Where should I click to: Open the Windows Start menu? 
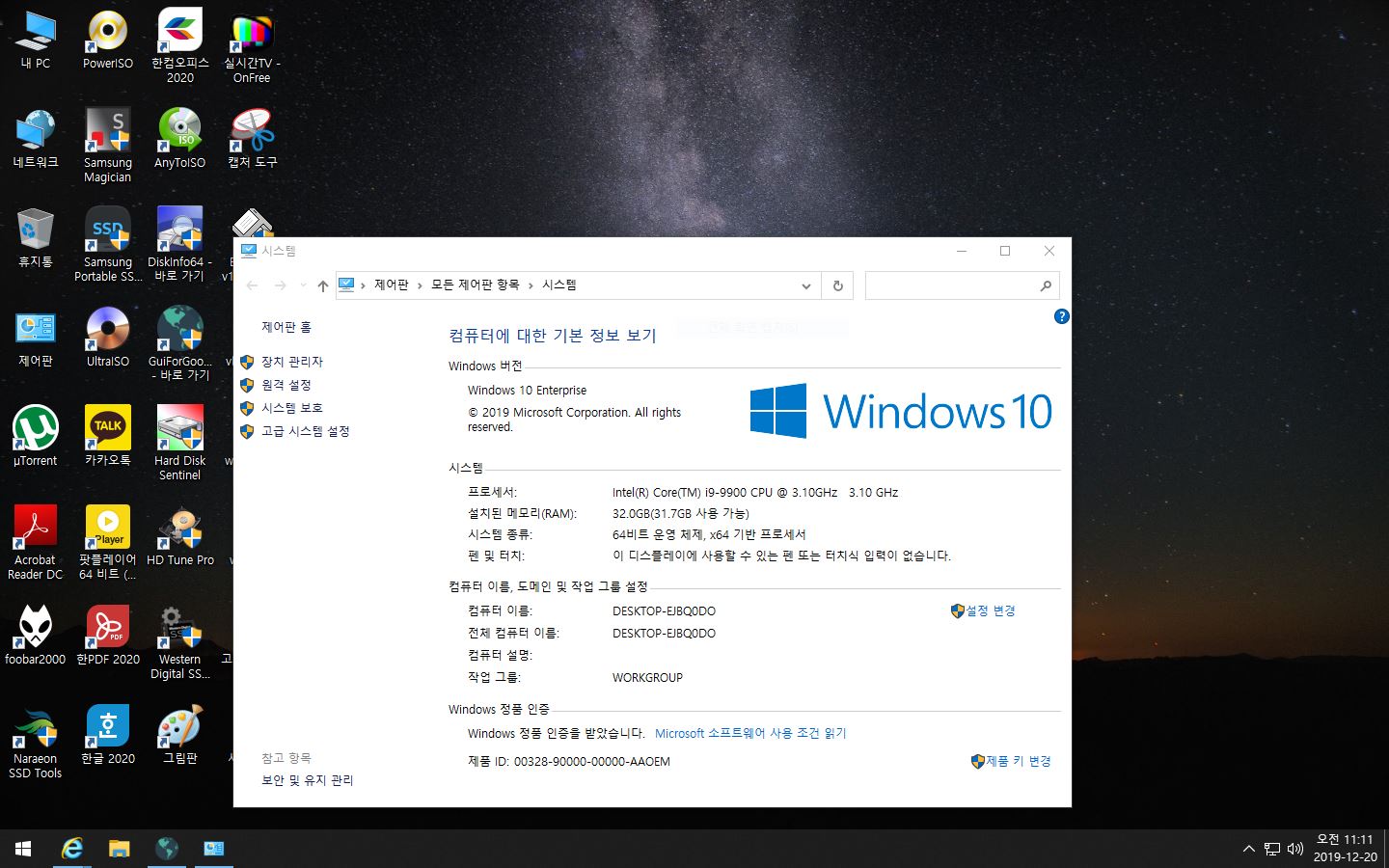(23, 849)
